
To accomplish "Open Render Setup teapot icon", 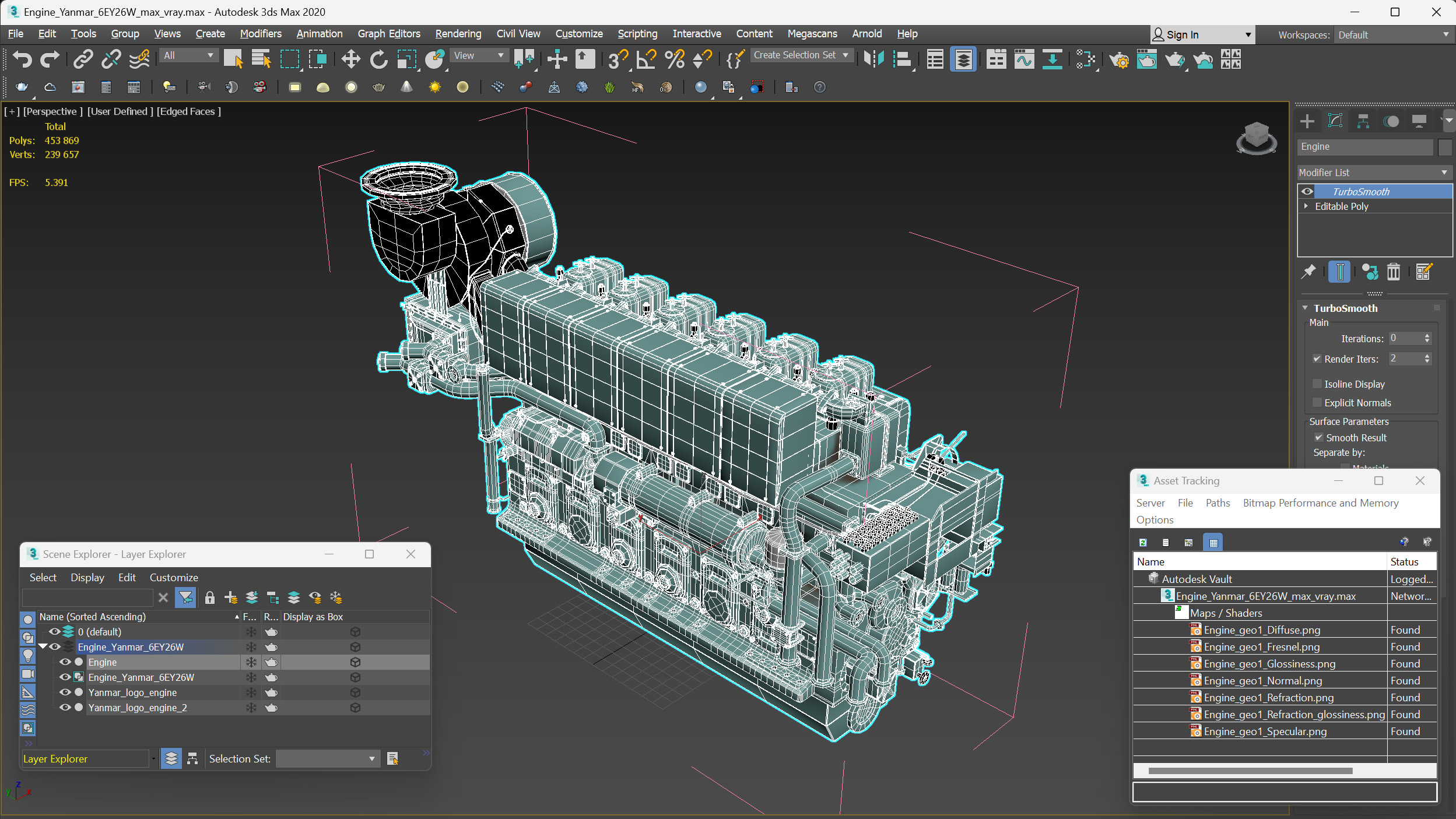I will coord(1119,59).
